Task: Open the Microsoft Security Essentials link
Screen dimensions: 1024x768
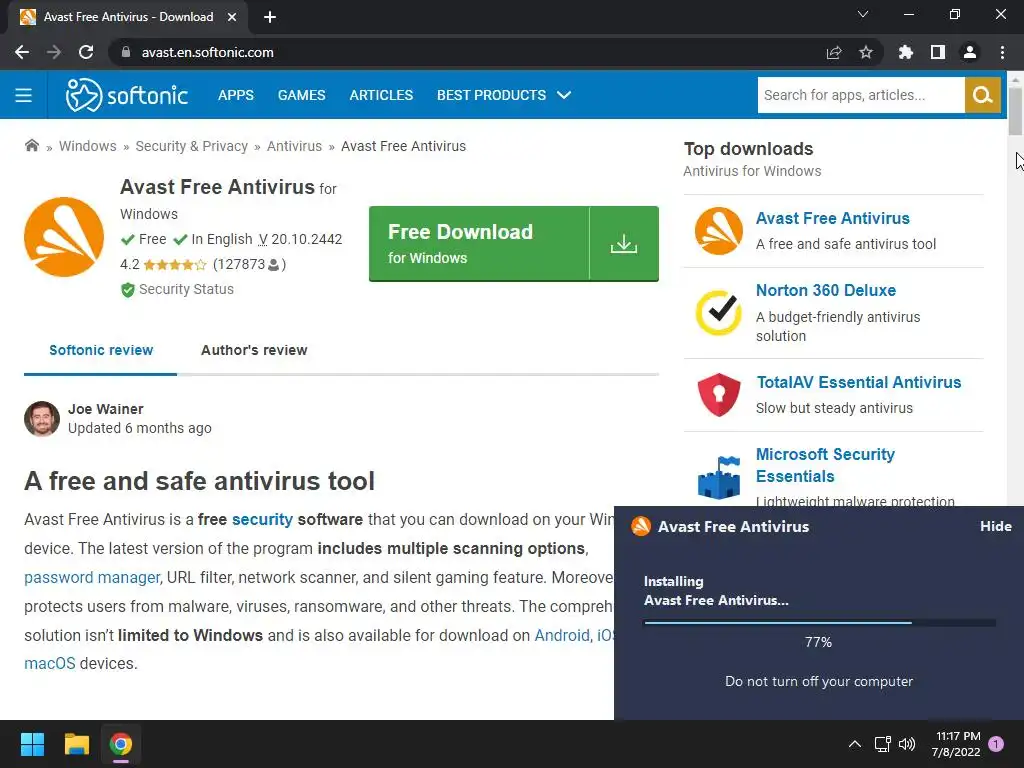Action: [x=825, y=465]
